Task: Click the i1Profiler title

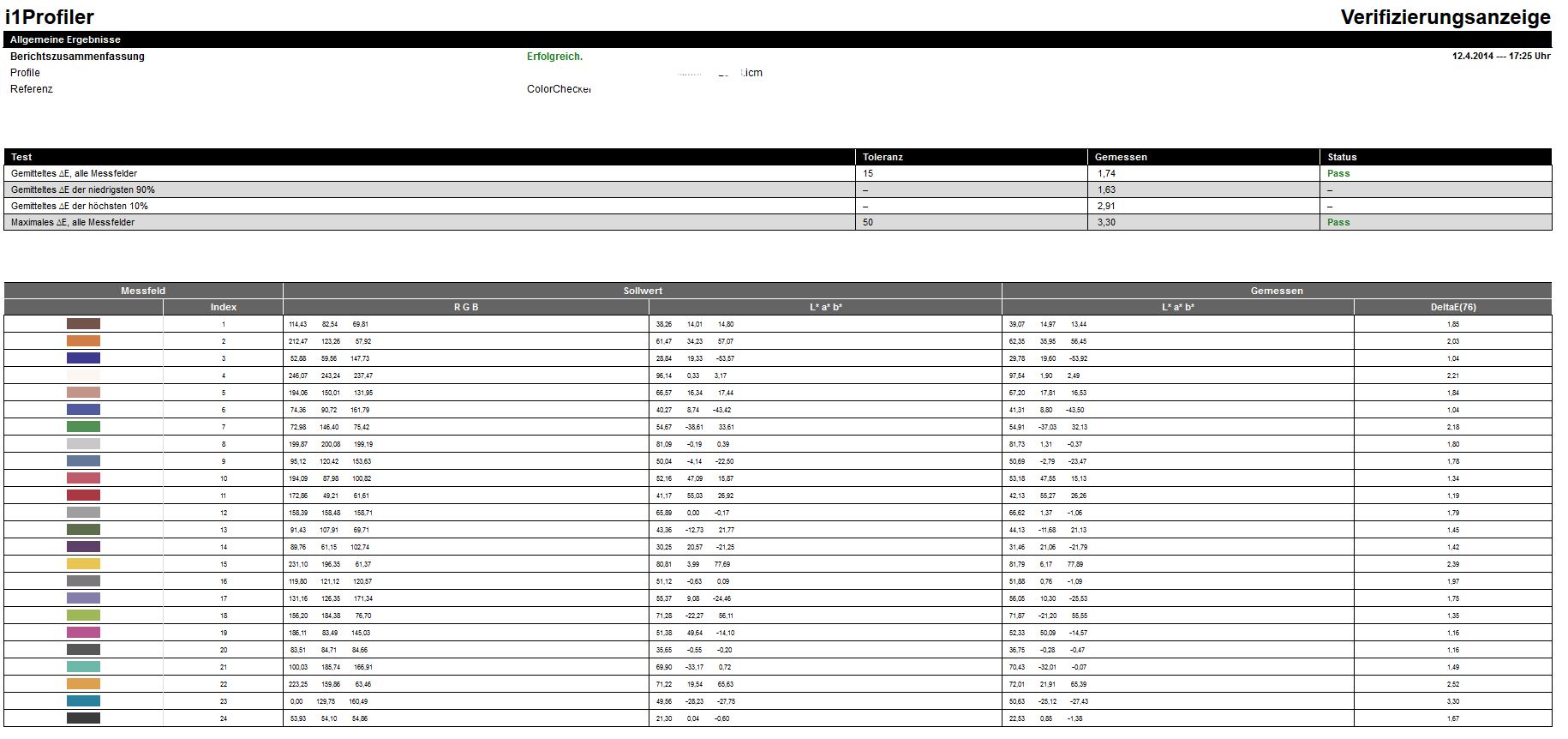Action: point(50,16)
